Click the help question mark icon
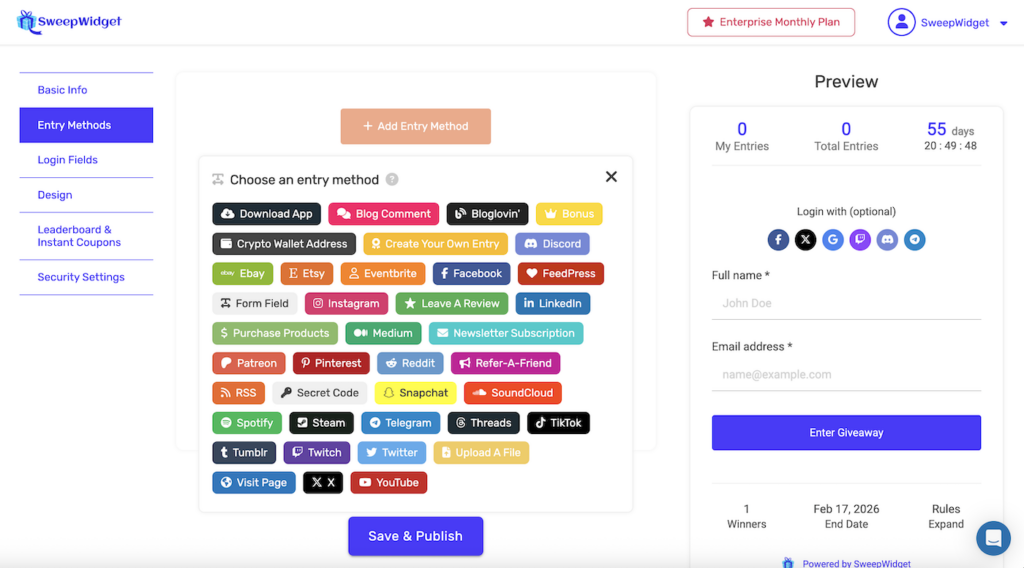The width and height of the screenshot is (1024, 568). coord(392,180)
